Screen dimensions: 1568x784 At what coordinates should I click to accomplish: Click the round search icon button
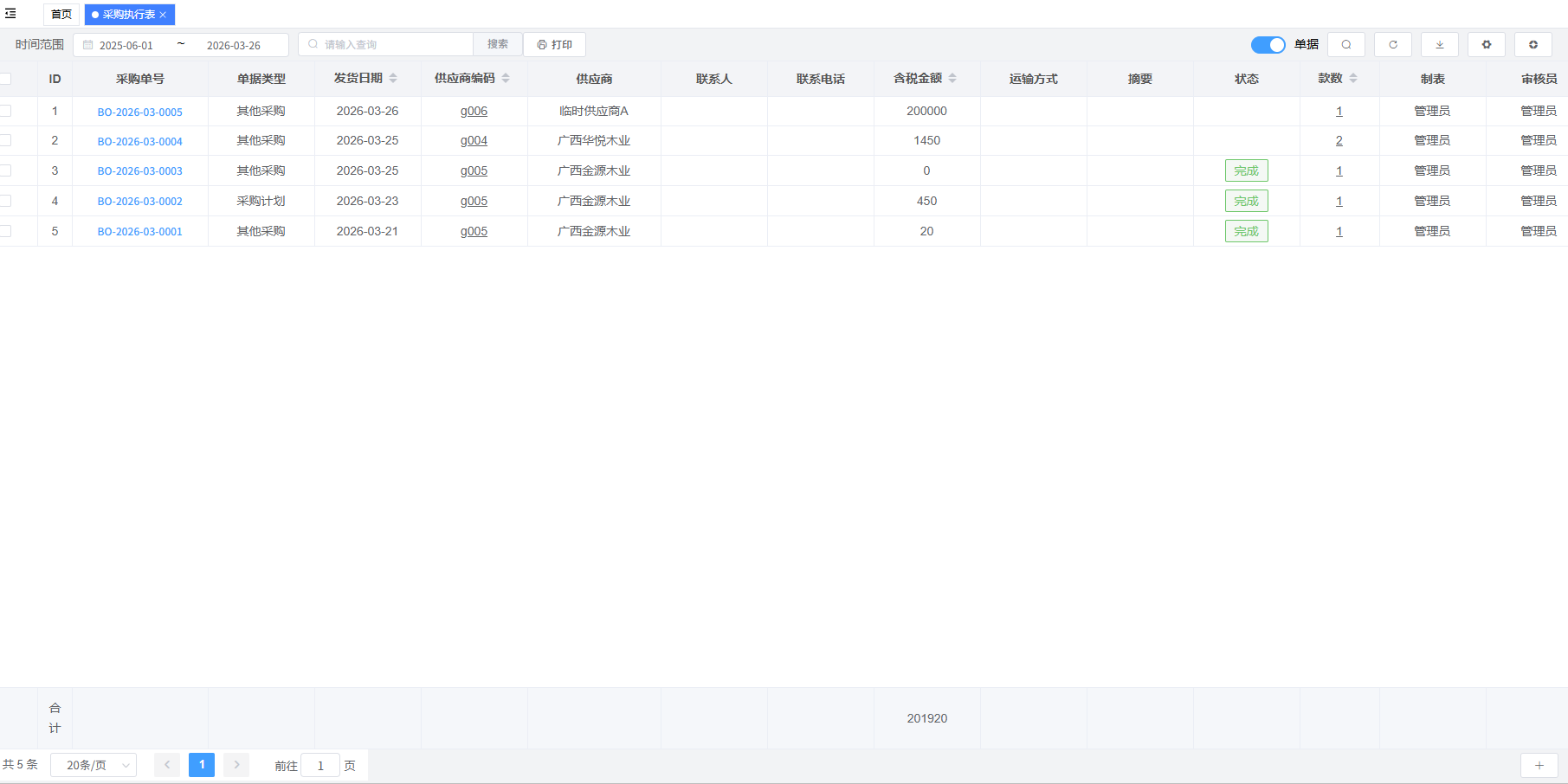coord(1345,45)
